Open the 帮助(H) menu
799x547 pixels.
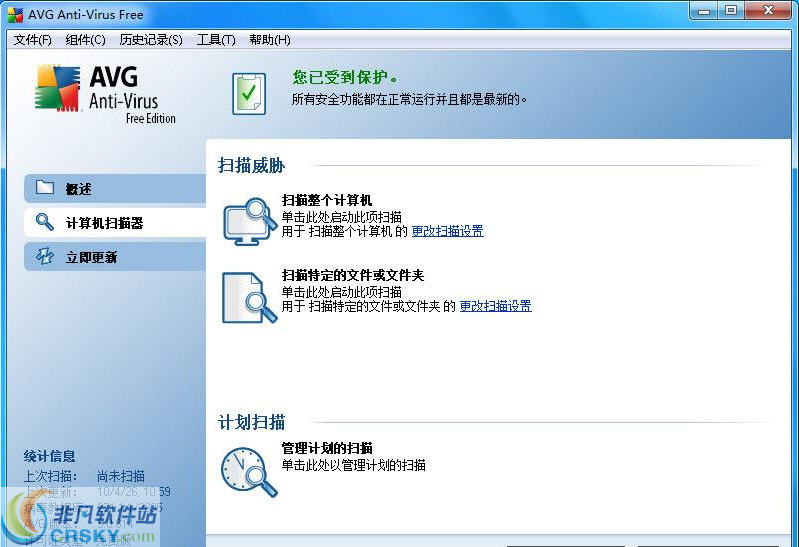tap(270, 40)
